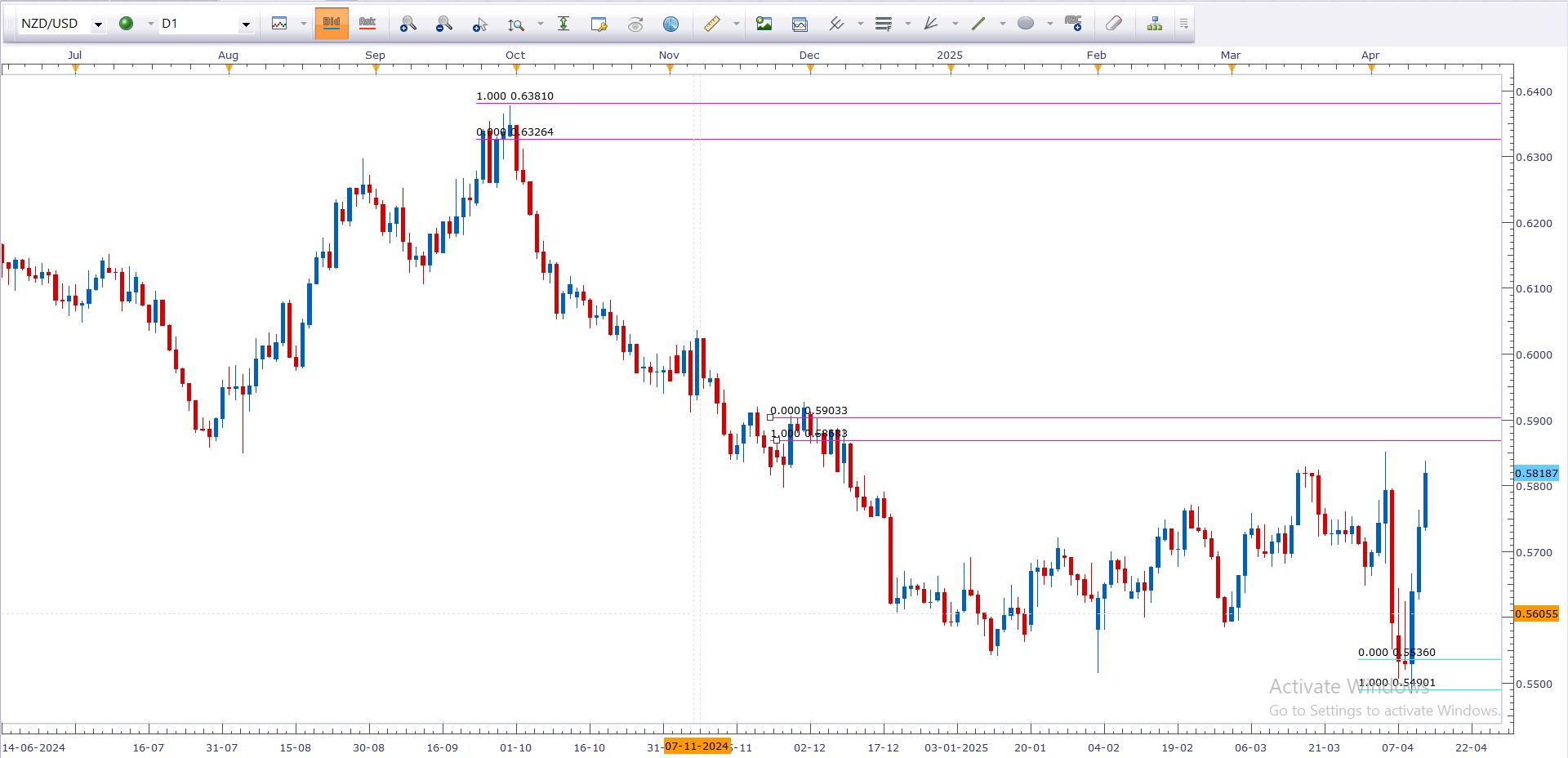Click the zoom out magnifier icon
This screenshot has height=758, width=1568.
click(443, 24)
